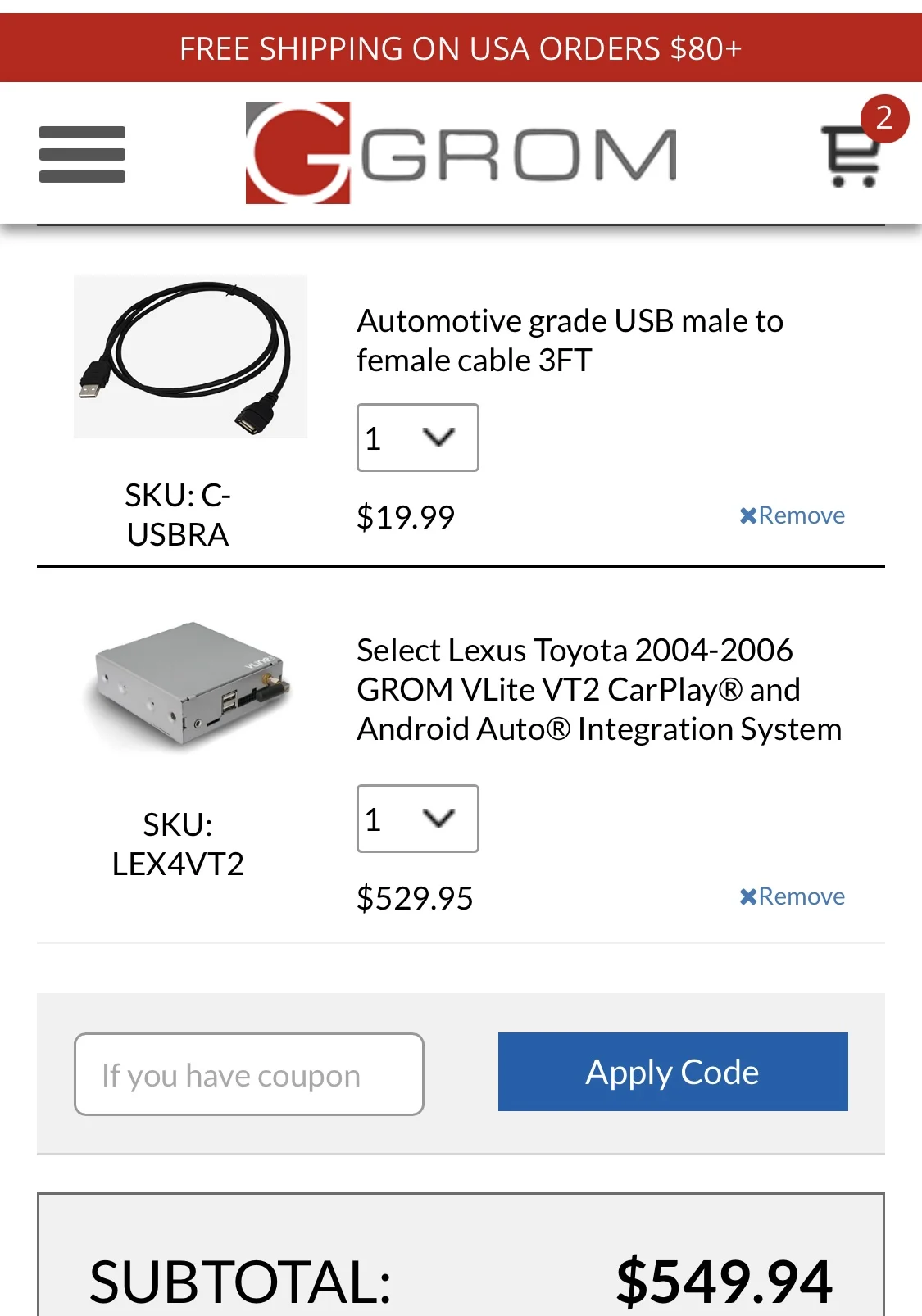Click the SKU LEX4VT2 label
922x1316 pixels.
[178, 844]
